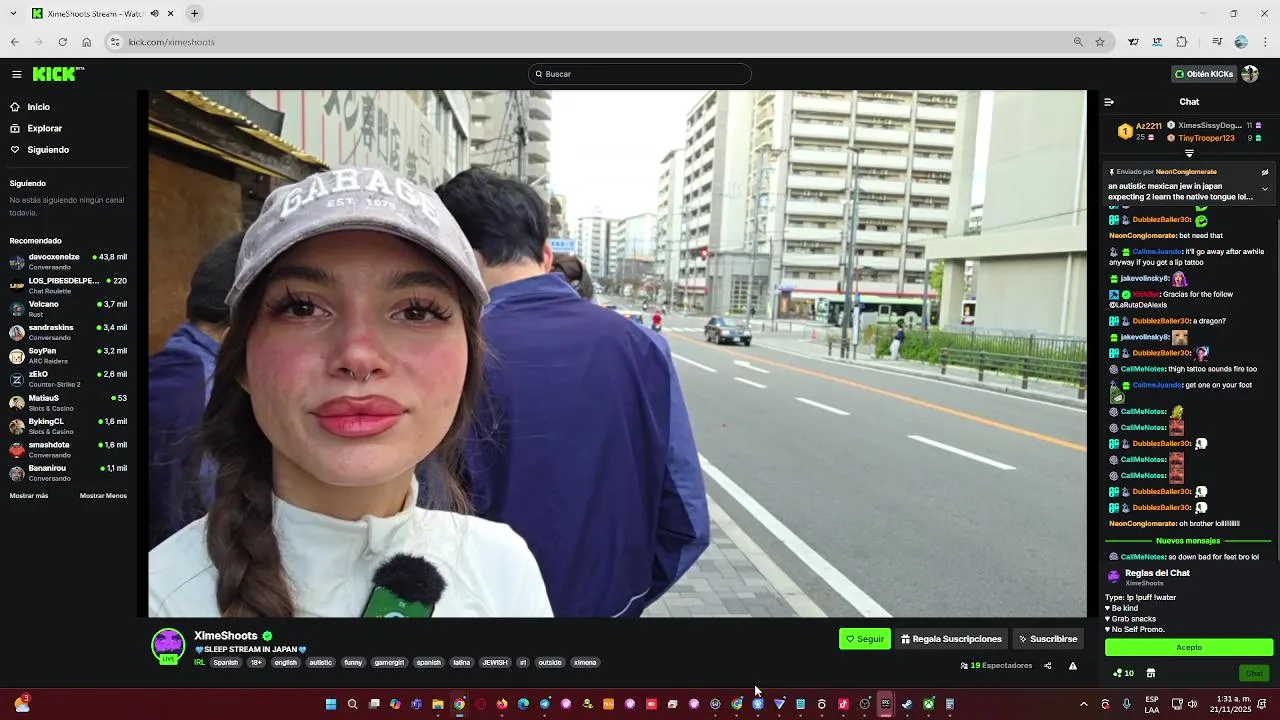Click the report warning triangle icon

click(x=1073, y=666)
